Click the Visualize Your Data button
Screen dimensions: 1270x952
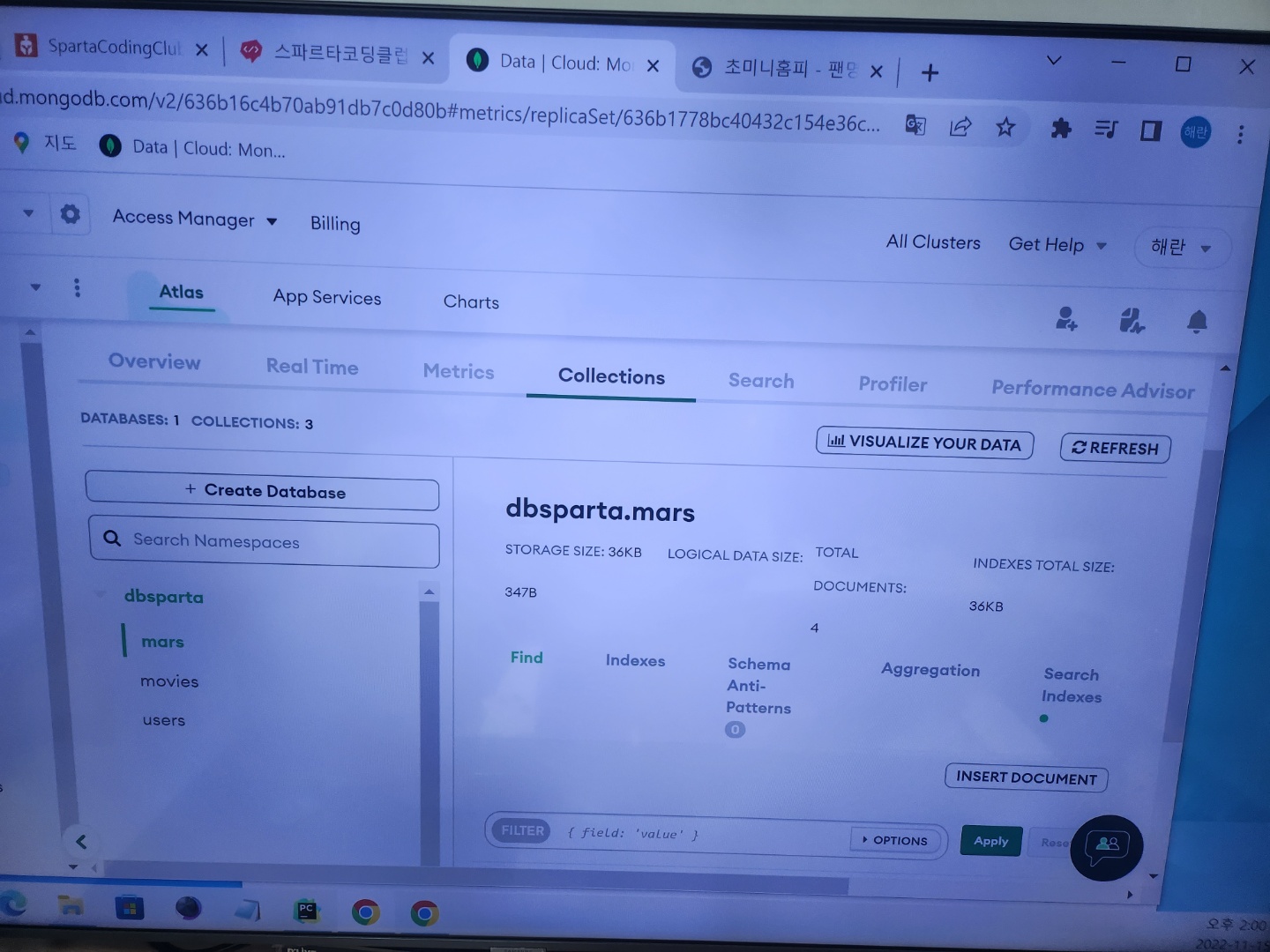(924, 443)
